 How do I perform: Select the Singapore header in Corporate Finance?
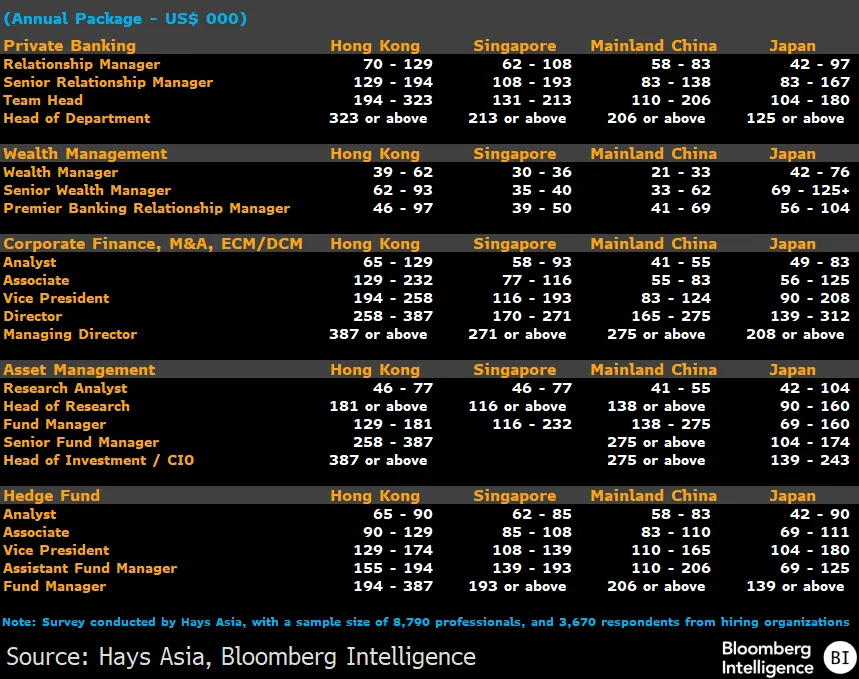(x=515, y=243)
